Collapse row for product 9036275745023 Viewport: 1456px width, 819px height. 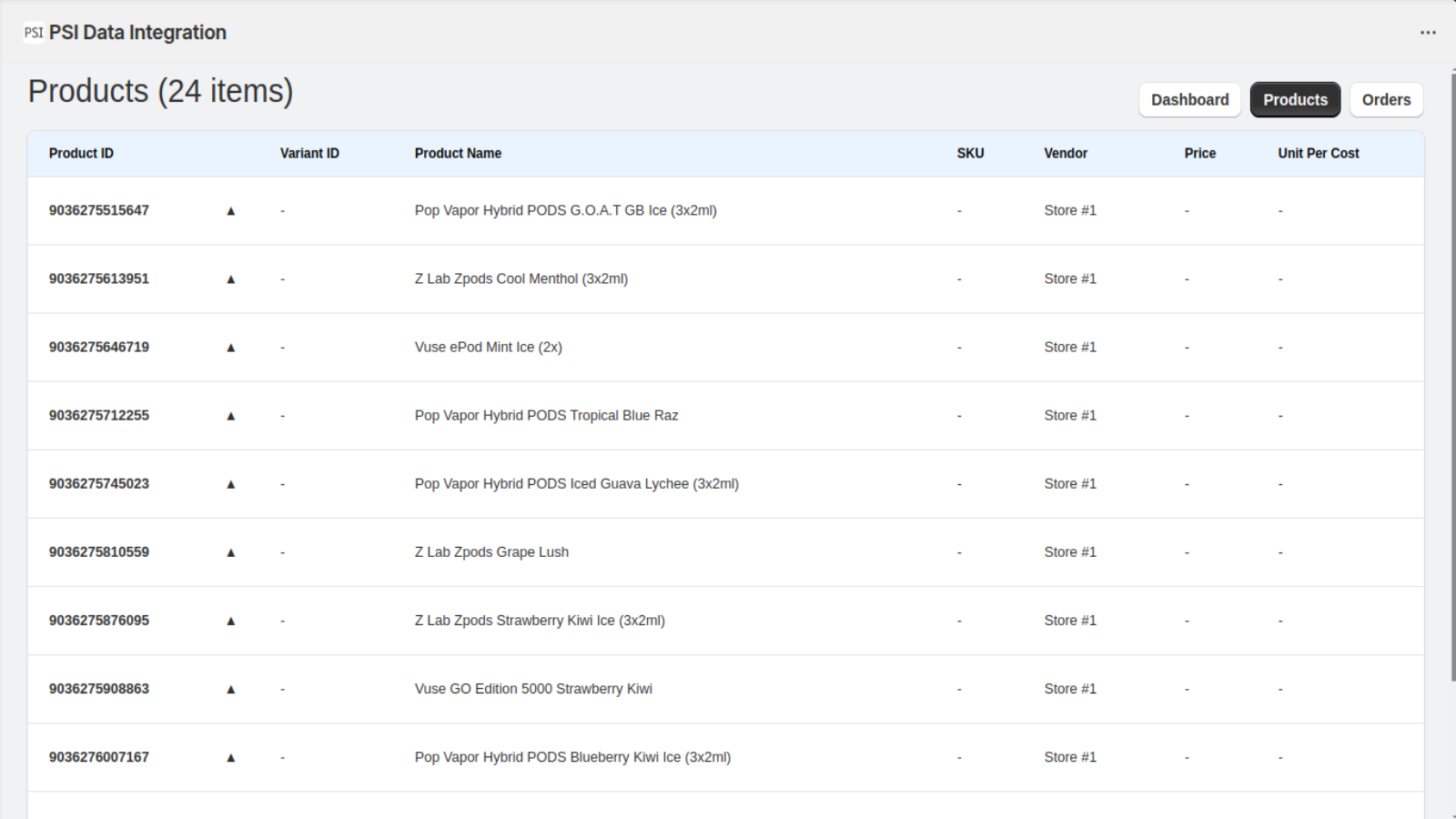(230, 484)
